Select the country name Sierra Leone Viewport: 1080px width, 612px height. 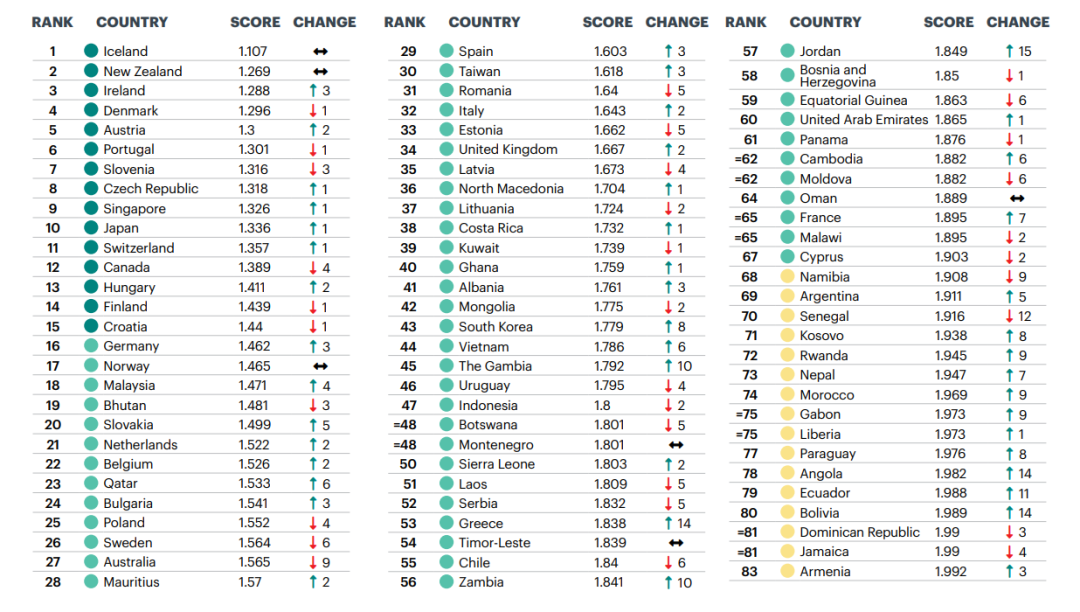(x=497, y=464)
